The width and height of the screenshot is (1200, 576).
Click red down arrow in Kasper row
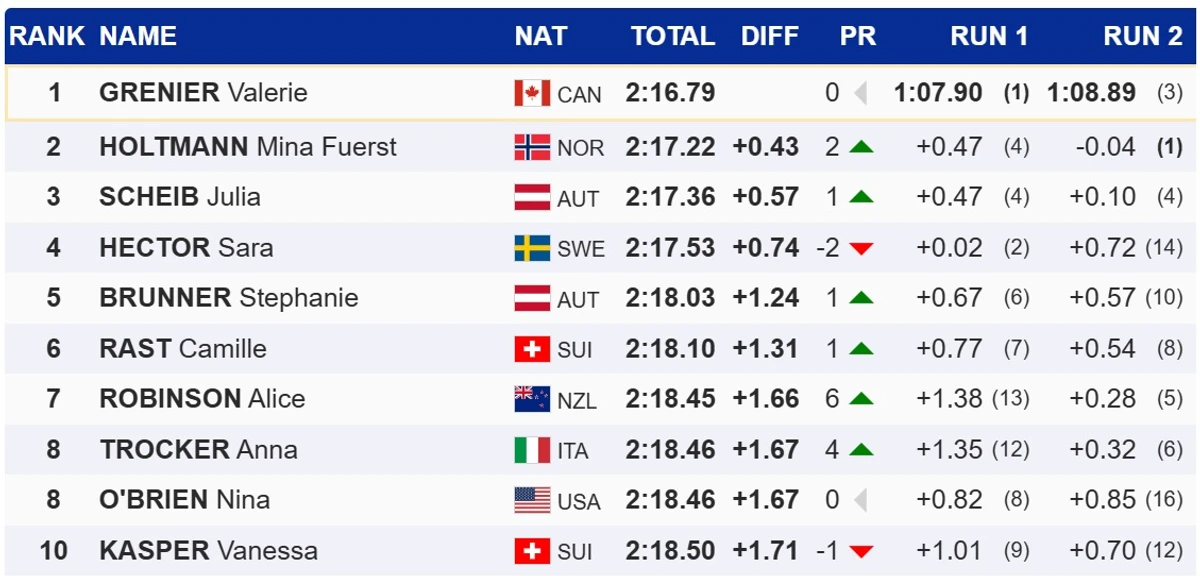tap(861, 551)
